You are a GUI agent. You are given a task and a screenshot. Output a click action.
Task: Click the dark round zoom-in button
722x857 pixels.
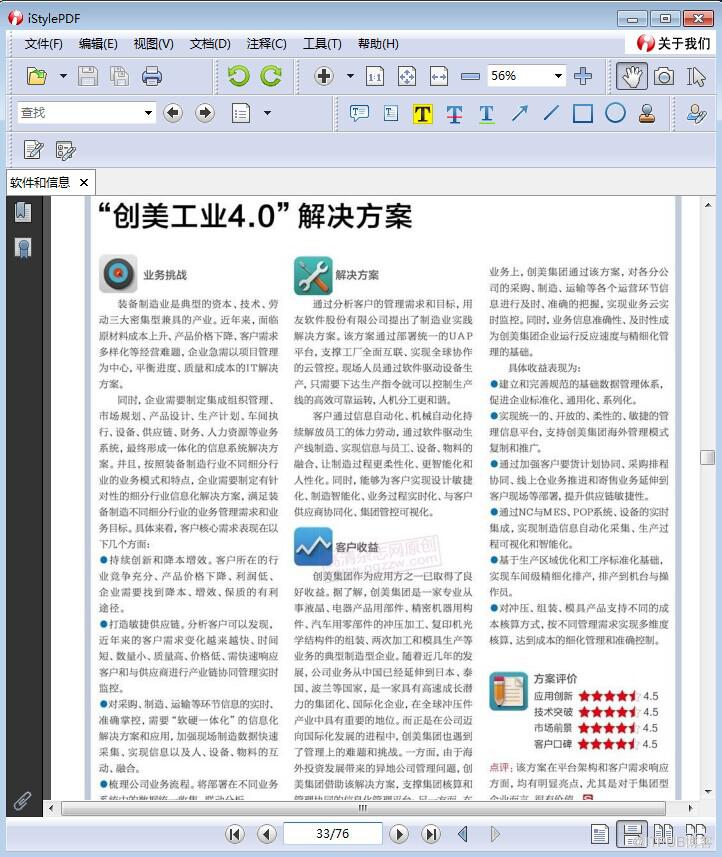(324, 76)
